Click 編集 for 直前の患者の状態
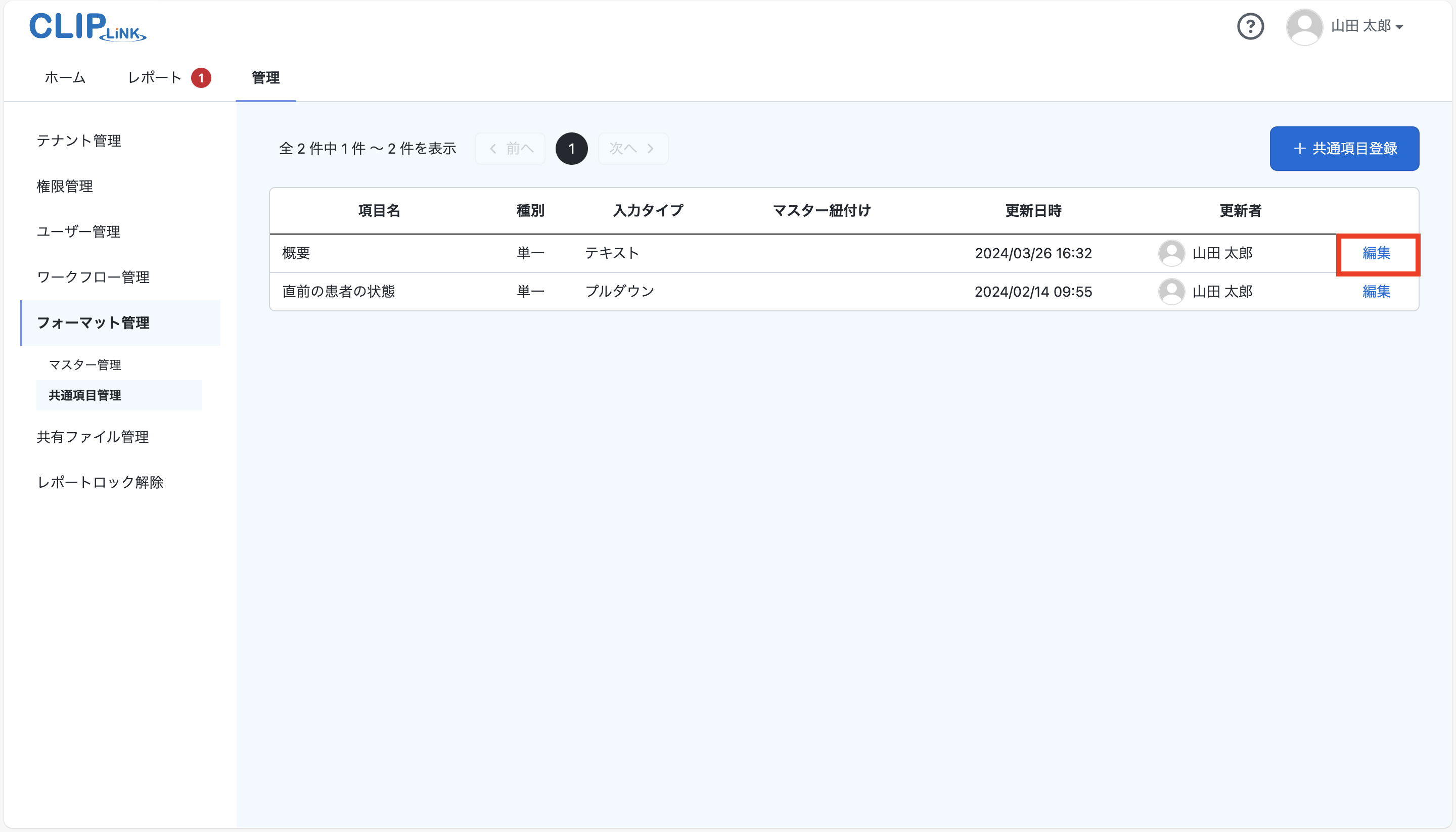Screen dimensions: 1456x832 1377,291
